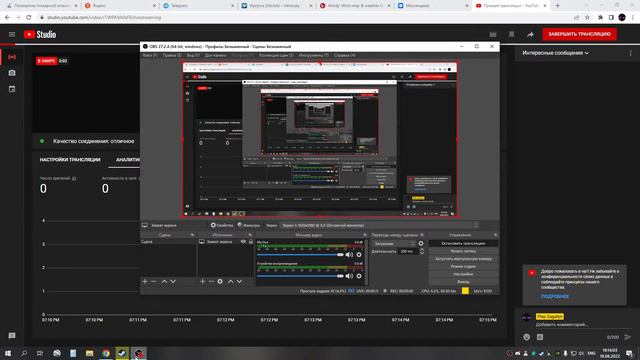Move the source up with arrow icon
The width and height of the screenshot is (640, 360).
click(230, 281)
